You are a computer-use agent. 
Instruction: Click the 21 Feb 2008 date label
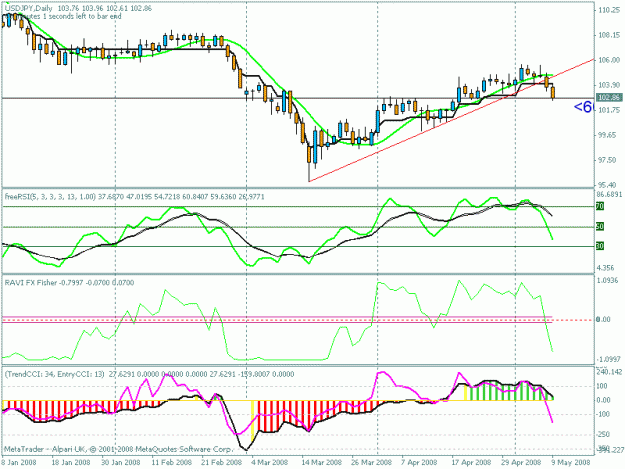point(222,463)
